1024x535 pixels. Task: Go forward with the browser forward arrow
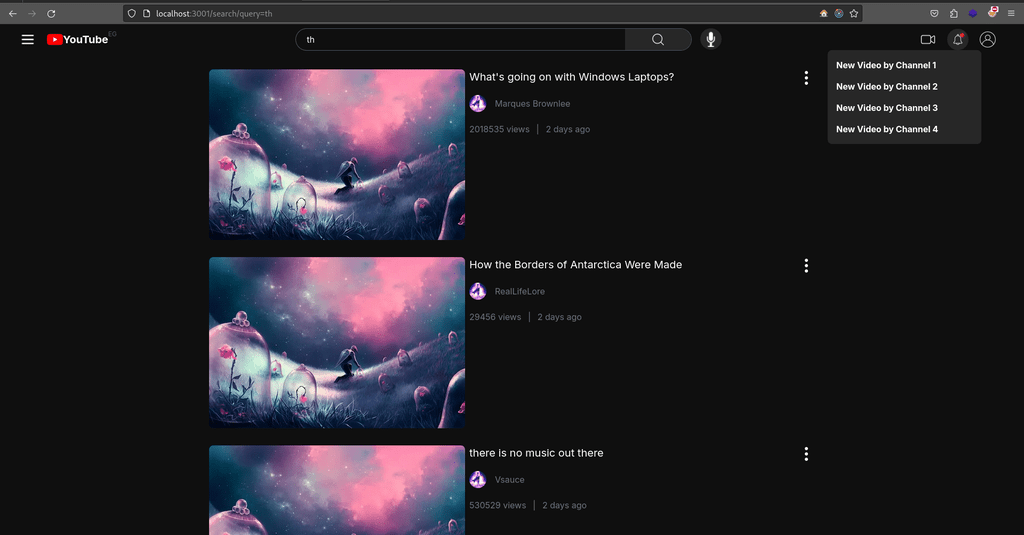[32, 13]
